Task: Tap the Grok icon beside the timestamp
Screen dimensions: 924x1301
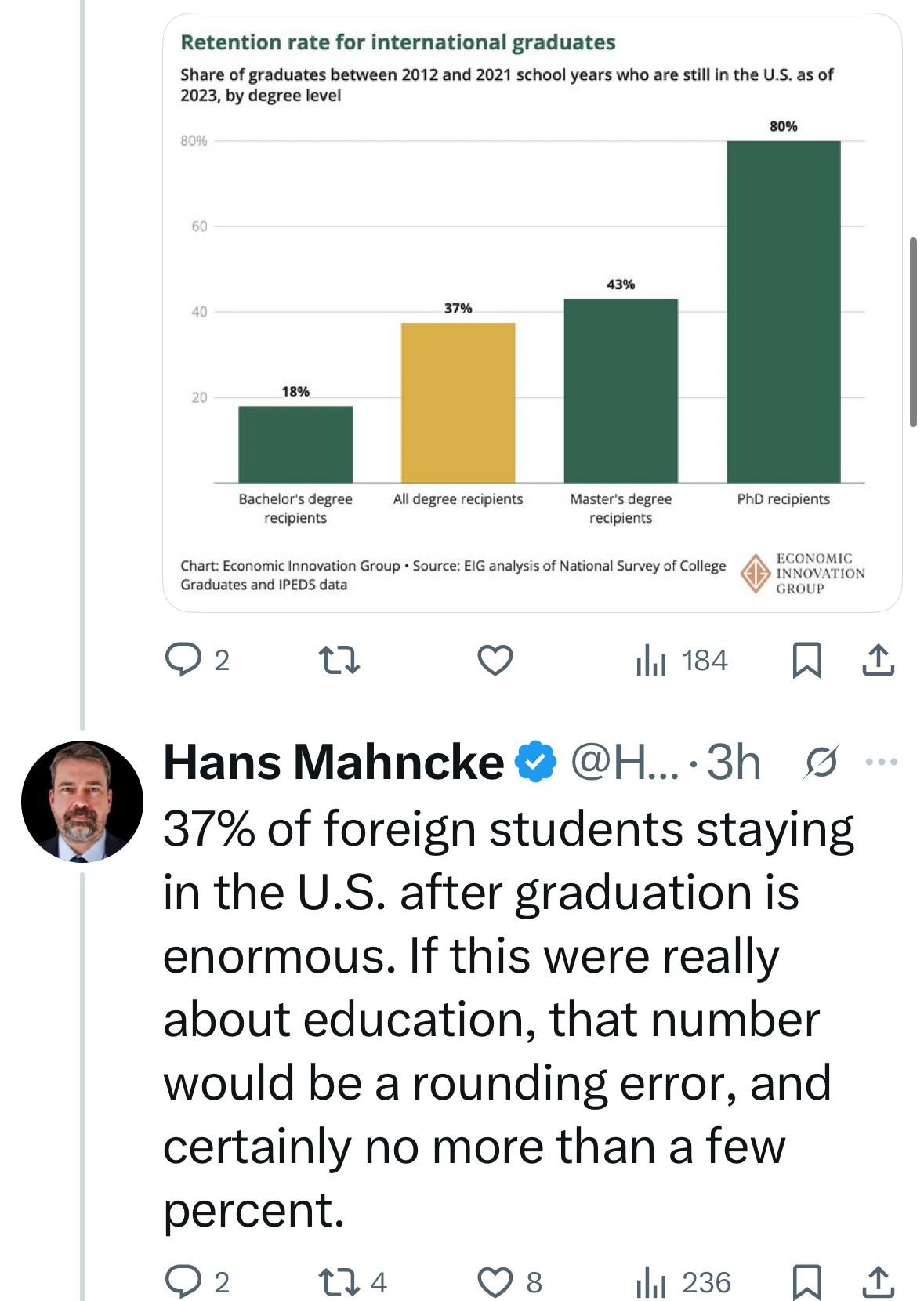Action: pyautogui.click(x=821, y=763)
